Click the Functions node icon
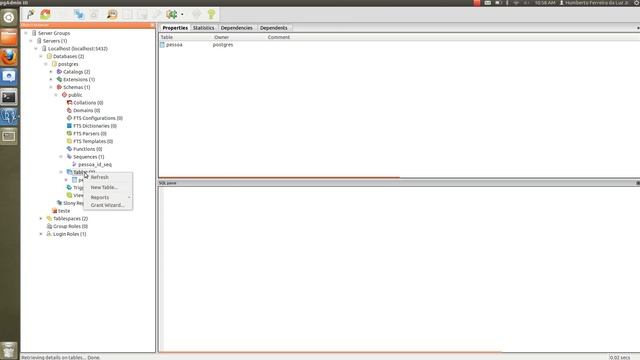 [x=69, y=149]
